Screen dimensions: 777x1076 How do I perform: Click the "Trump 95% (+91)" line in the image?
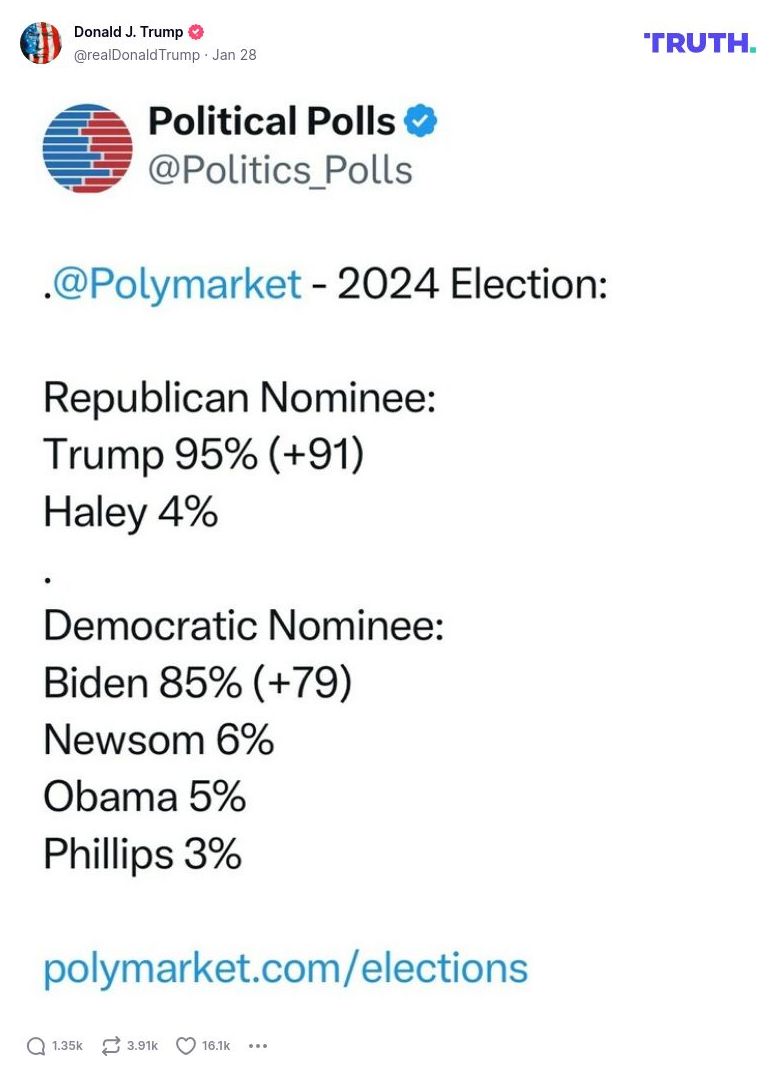[x=203, y=456]
